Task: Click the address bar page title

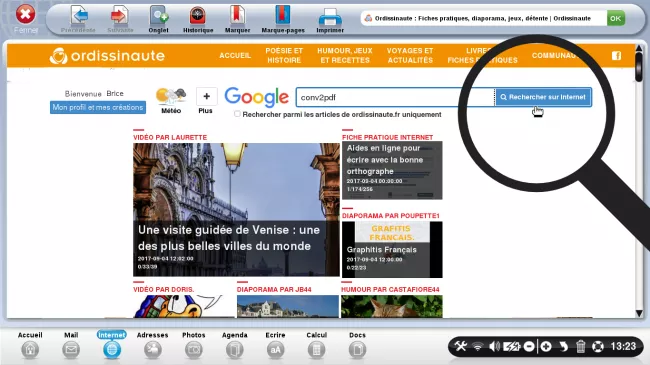Action: coord(483,18)
